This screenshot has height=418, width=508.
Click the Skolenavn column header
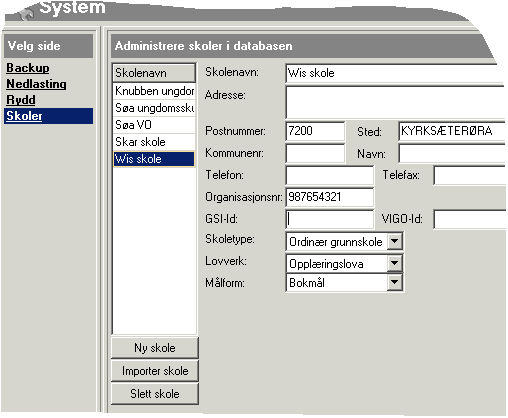click(154, 73)
